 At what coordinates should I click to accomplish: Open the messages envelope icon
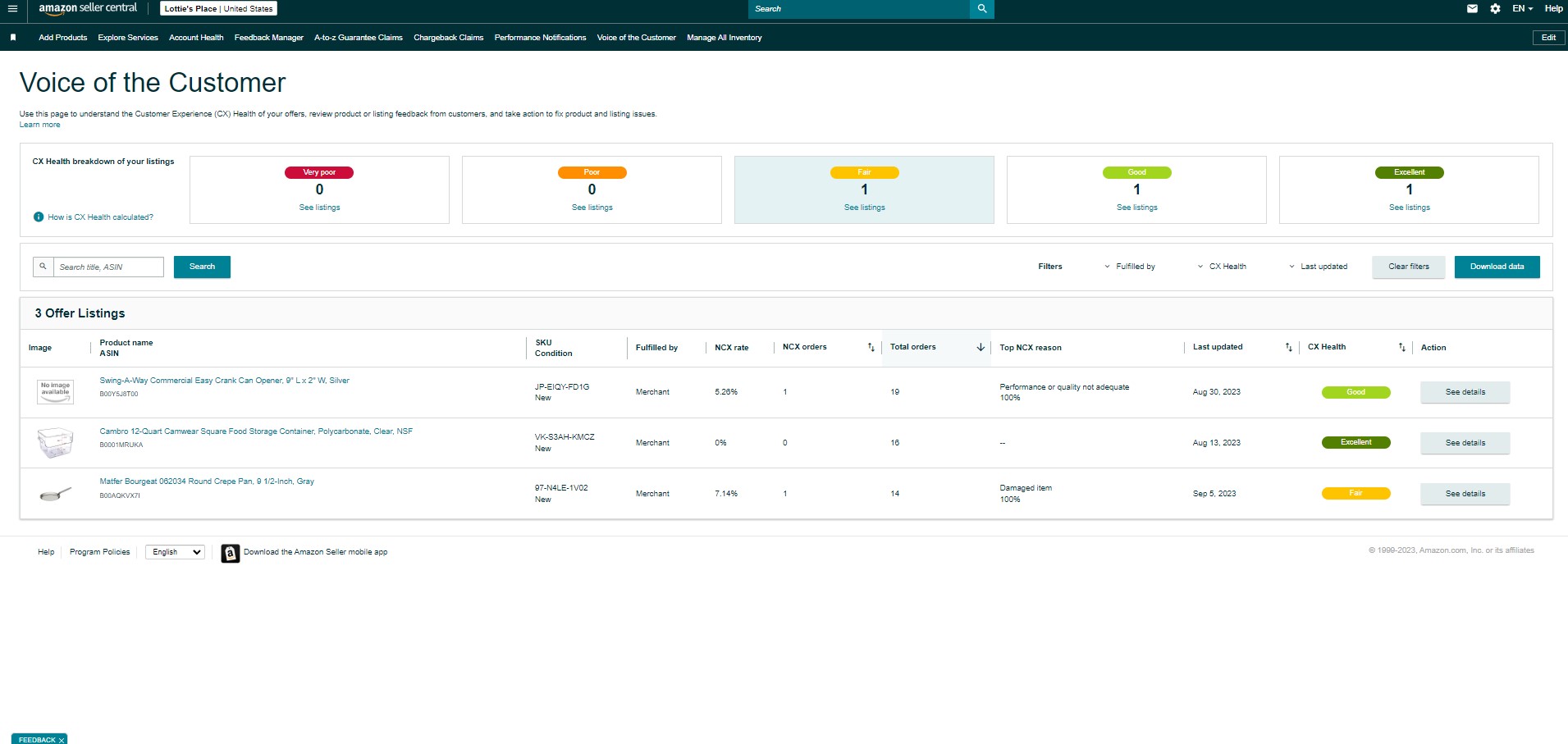point(1472,9)
